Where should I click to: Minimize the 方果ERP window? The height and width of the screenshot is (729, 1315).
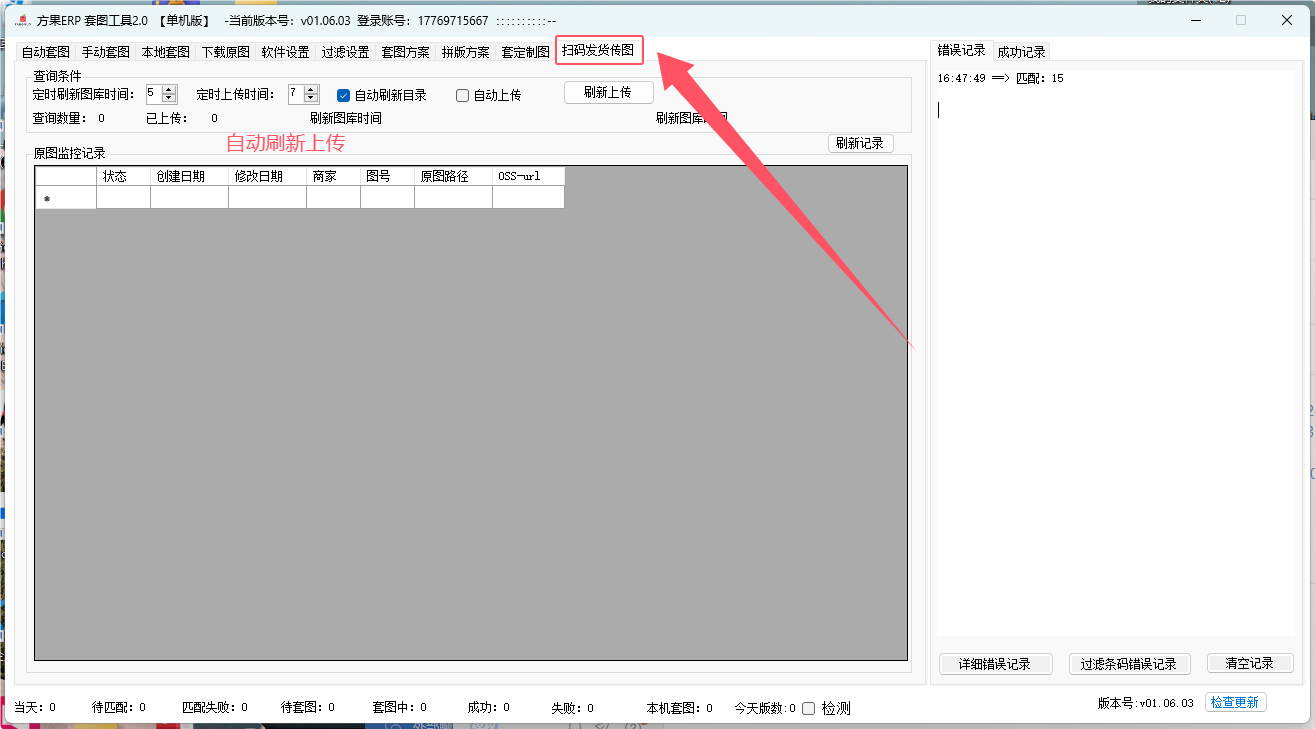(x=1195, y=20)
